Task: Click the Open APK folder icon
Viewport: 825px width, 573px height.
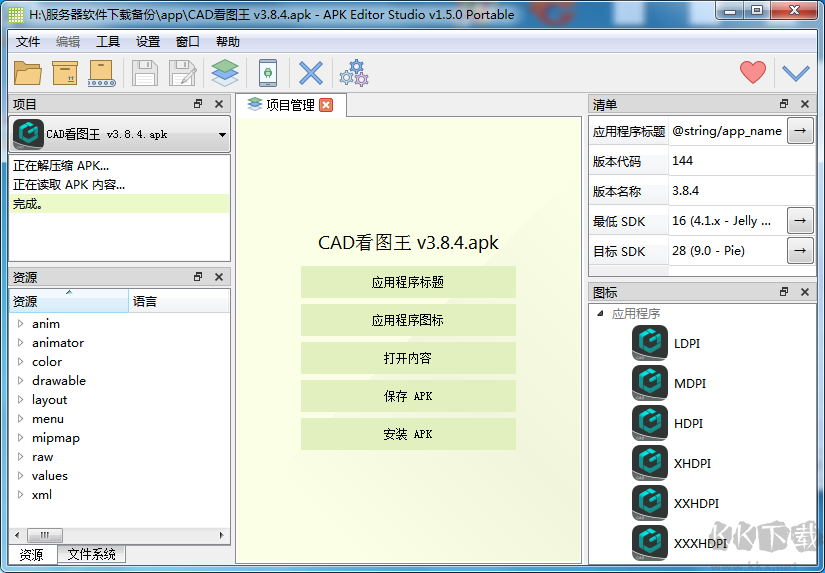Action: point(28,73)
